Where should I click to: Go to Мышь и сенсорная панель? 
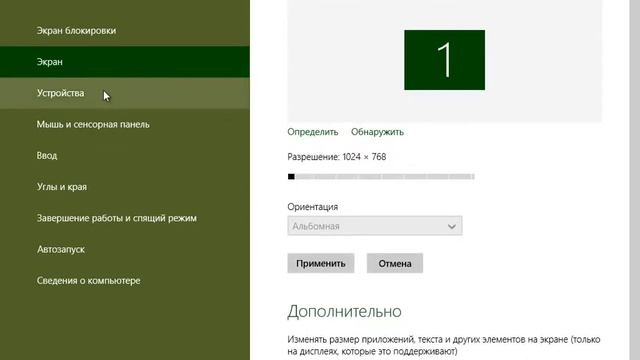124,124
